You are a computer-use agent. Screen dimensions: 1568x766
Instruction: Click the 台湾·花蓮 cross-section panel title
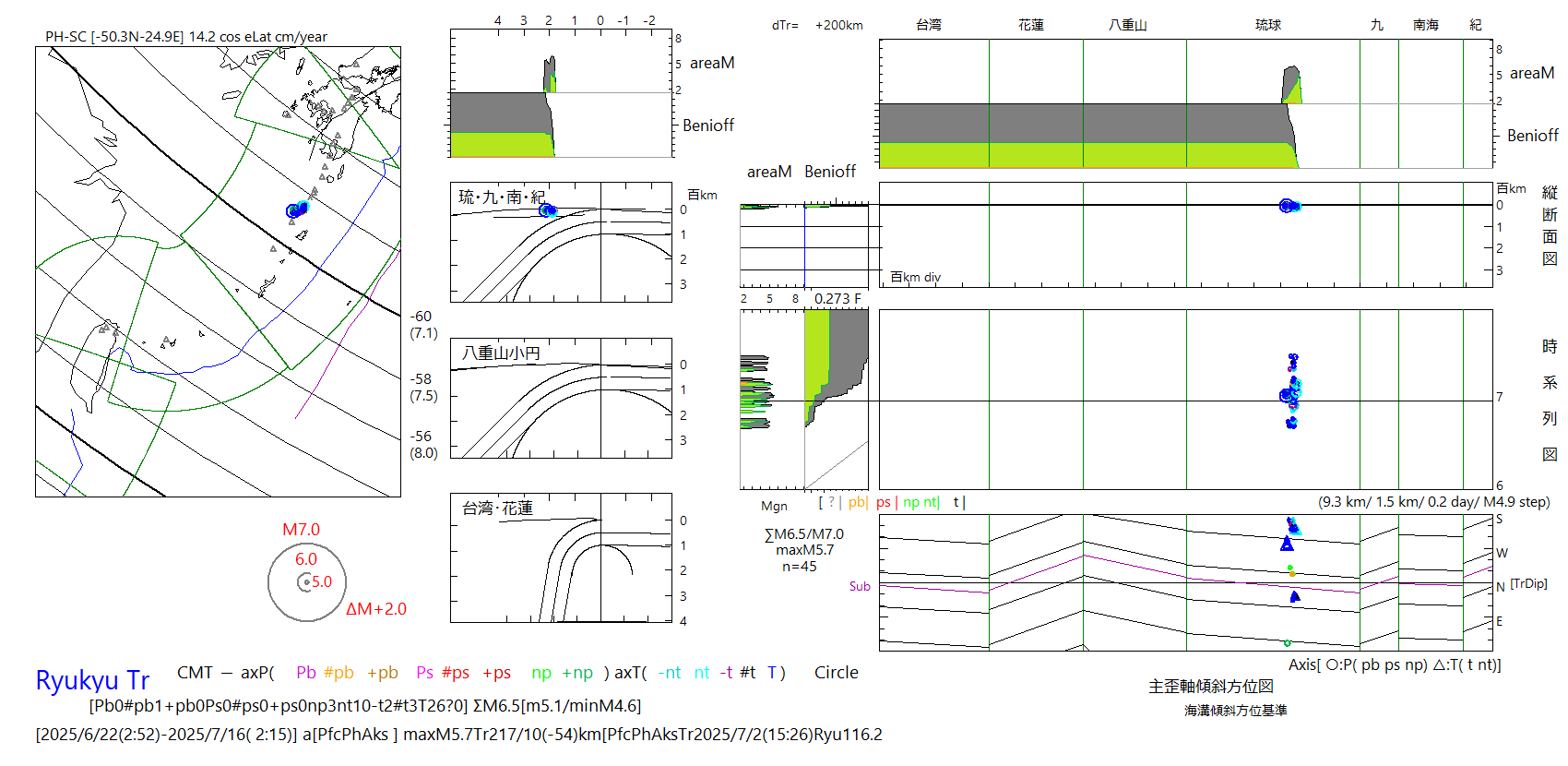[497, 509]
